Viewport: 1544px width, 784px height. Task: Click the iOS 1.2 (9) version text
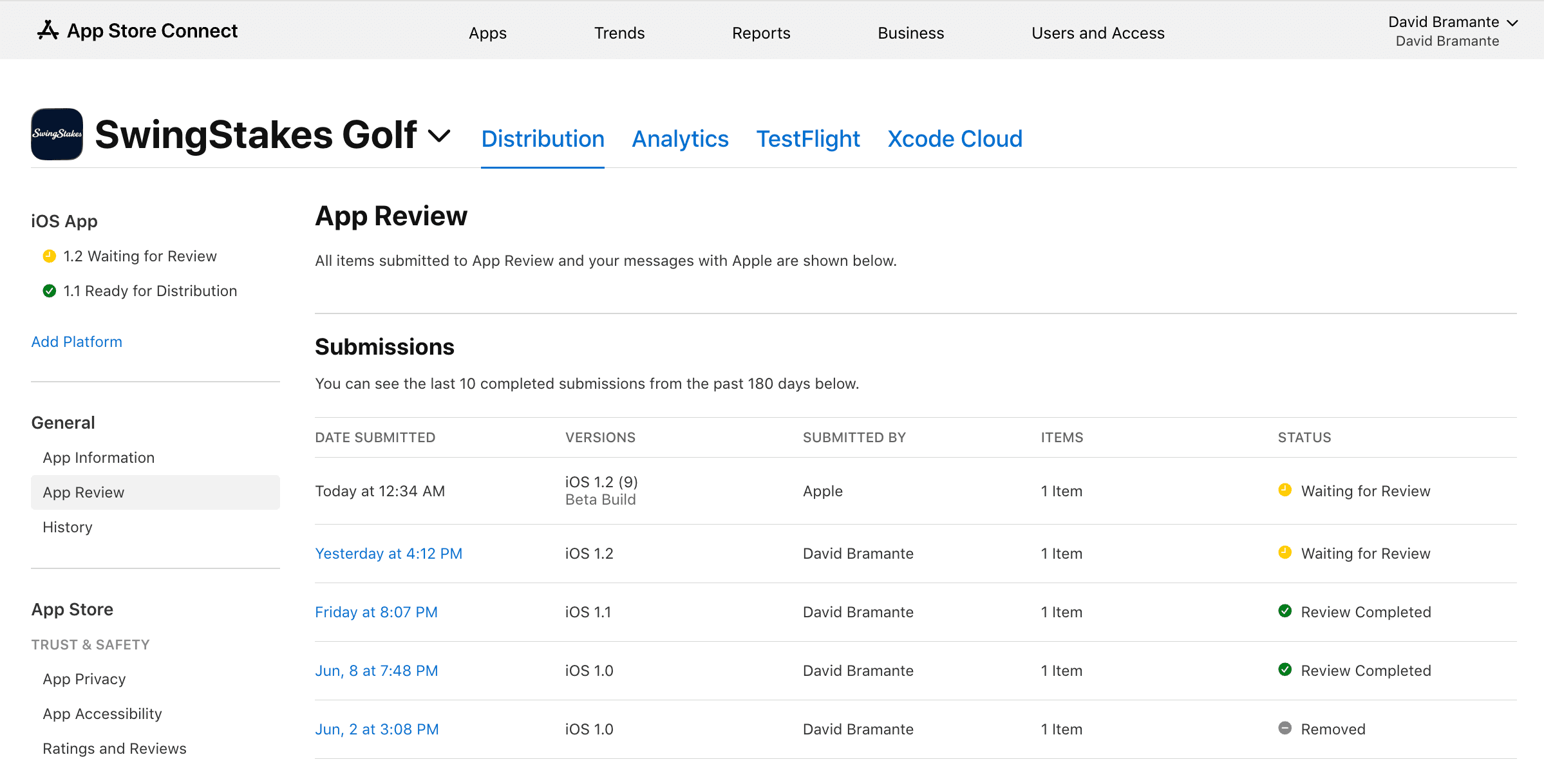click(x=601, y=482)
